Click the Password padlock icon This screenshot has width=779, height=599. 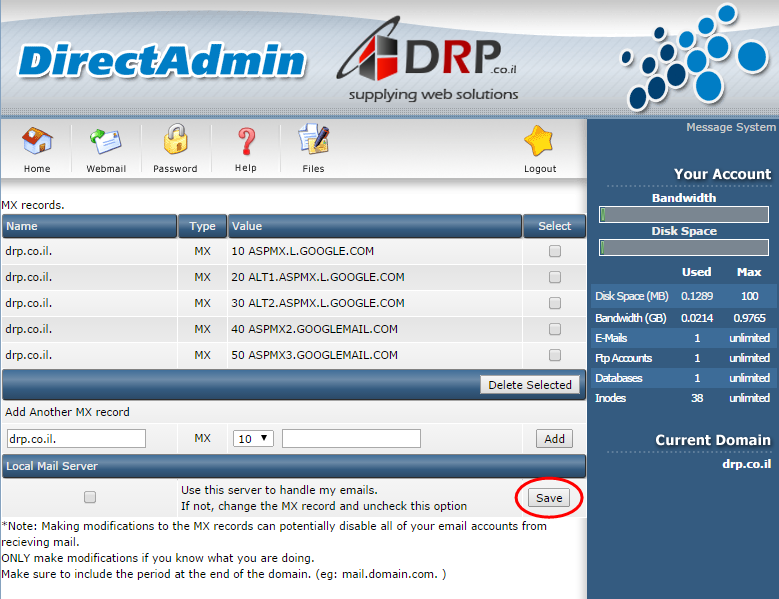175,142
